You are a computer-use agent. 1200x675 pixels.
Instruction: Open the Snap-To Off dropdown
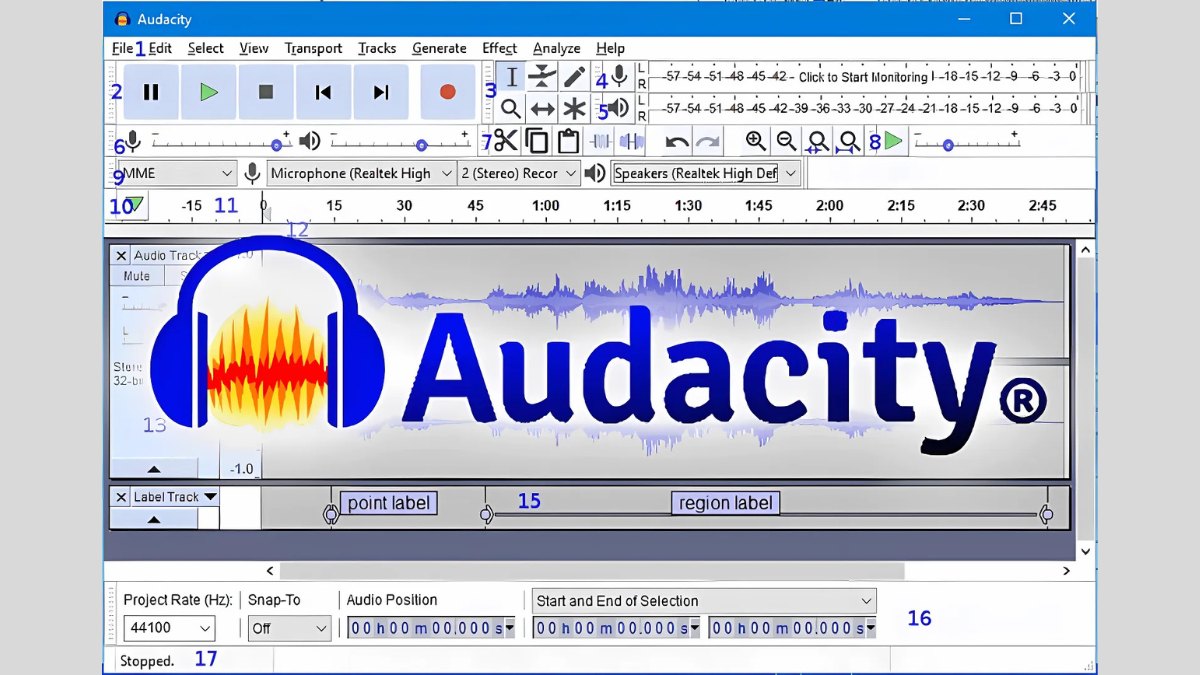tap(289, 628)
